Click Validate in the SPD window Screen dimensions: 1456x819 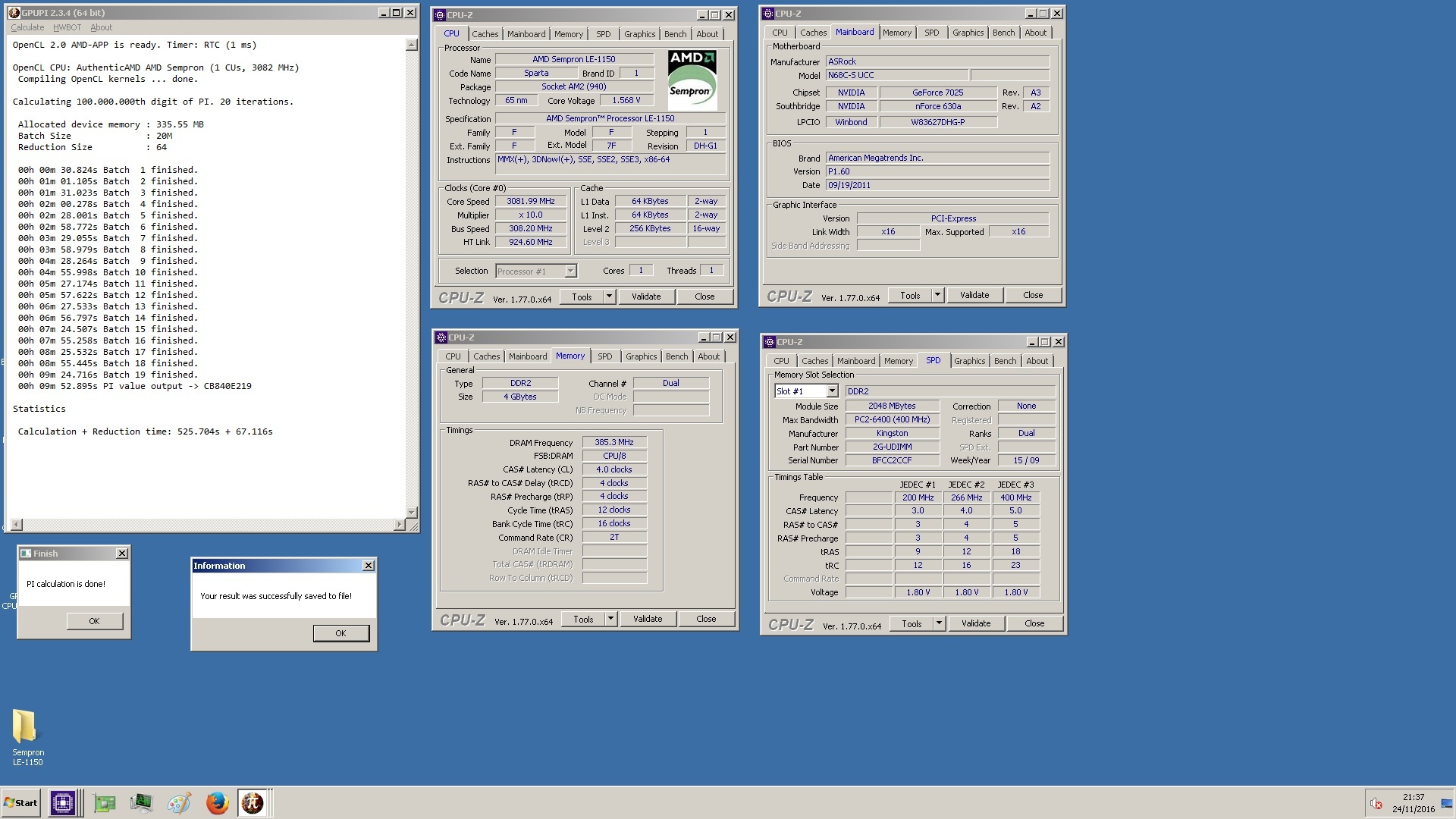[976, 623]
